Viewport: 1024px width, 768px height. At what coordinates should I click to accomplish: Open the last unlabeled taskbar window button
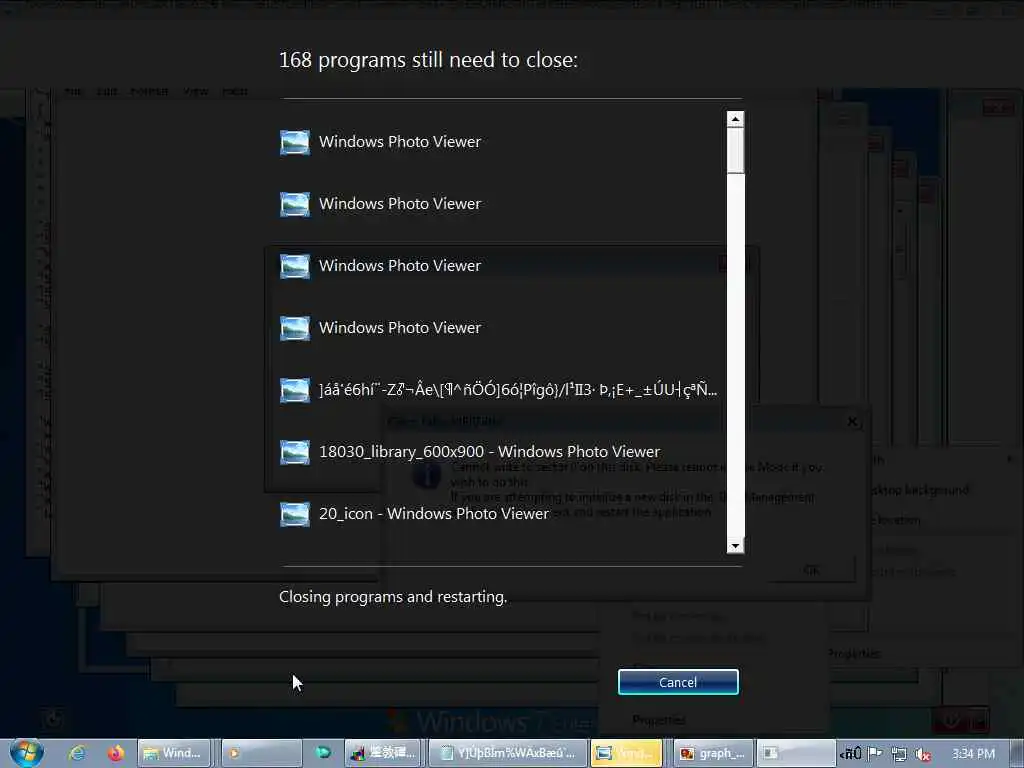tap(795, 753)
